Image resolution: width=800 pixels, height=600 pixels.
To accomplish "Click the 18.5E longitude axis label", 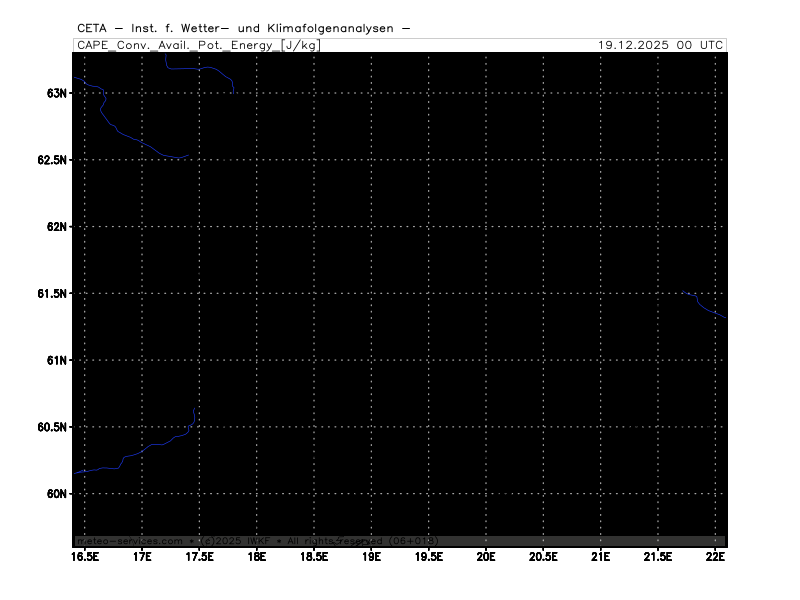I will [x=314, y=556].
